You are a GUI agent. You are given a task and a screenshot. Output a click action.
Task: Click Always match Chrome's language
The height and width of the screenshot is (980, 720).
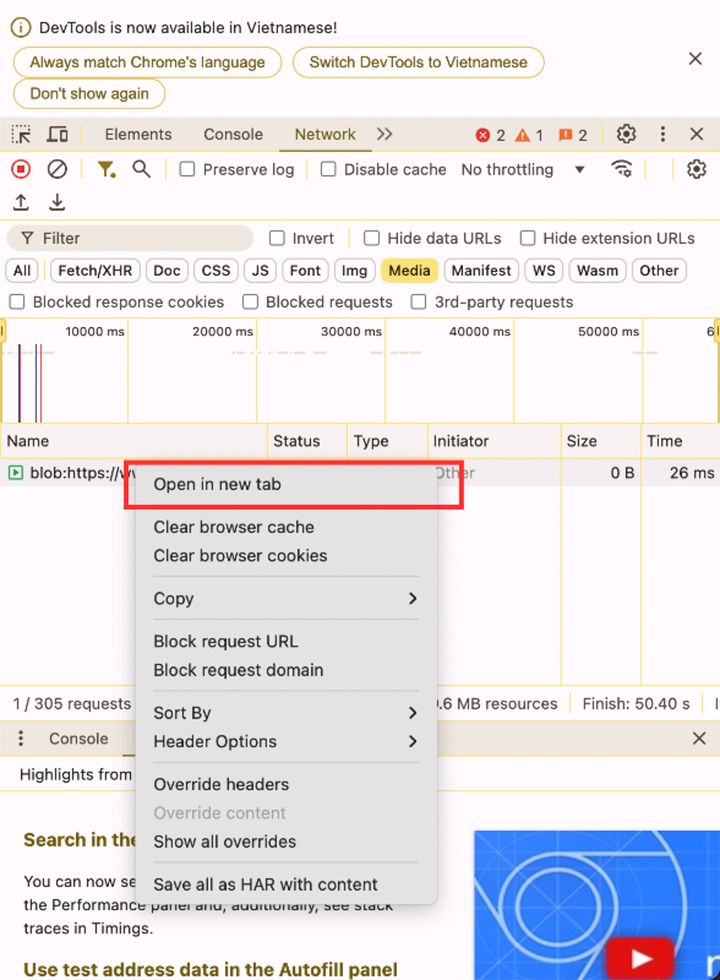point(148,62)
